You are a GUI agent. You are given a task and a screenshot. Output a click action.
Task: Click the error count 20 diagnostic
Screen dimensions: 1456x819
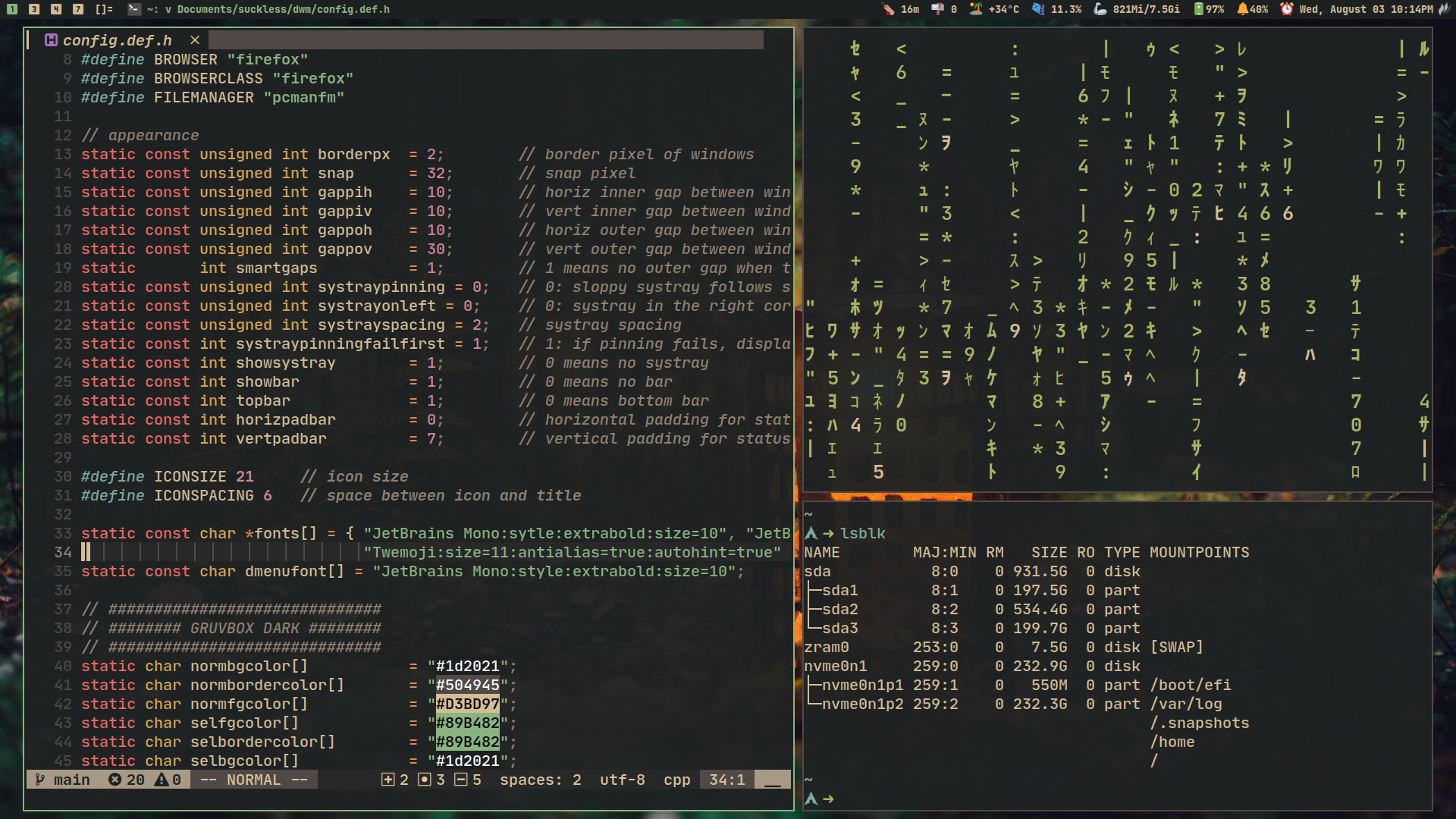pyautogui.click(x=127, y=780)
